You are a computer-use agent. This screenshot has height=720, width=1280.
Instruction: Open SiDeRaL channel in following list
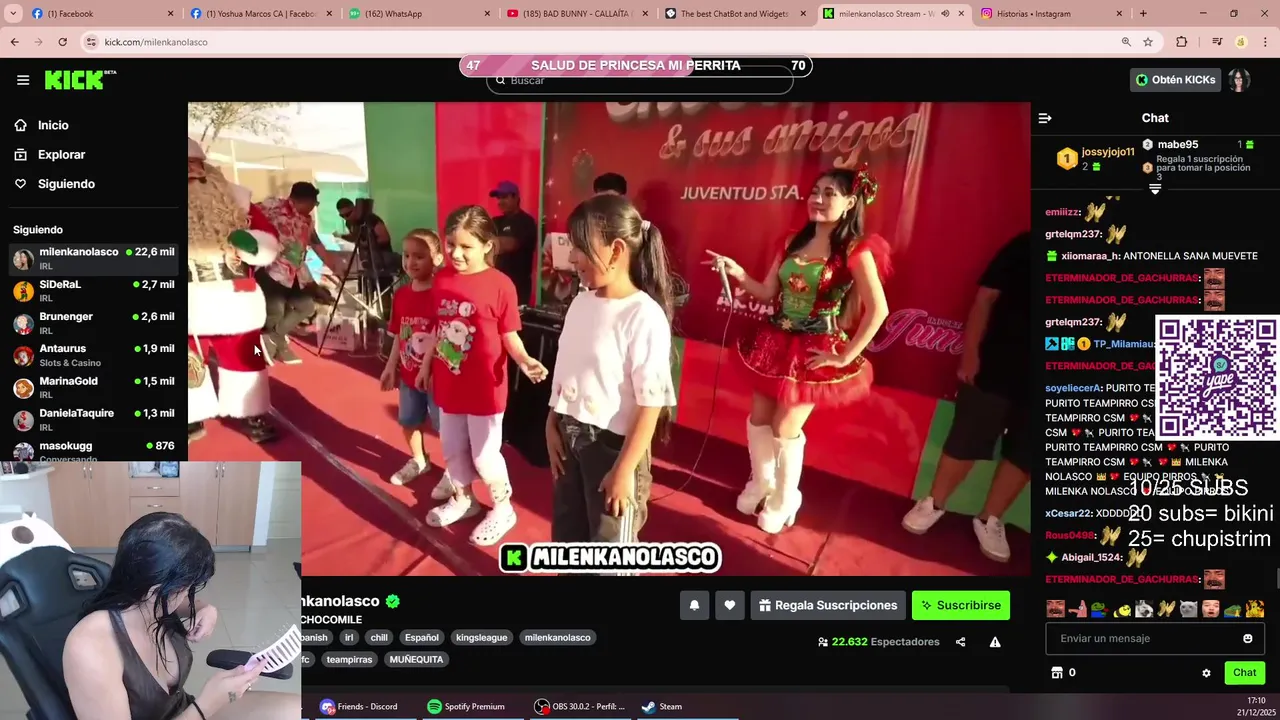pos(94,291)
